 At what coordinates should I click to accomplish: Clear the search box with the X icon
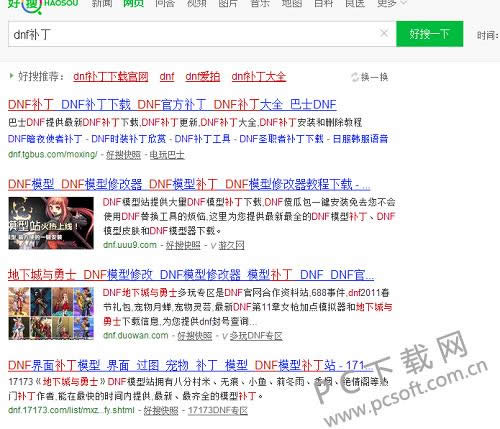coord(384,33)
